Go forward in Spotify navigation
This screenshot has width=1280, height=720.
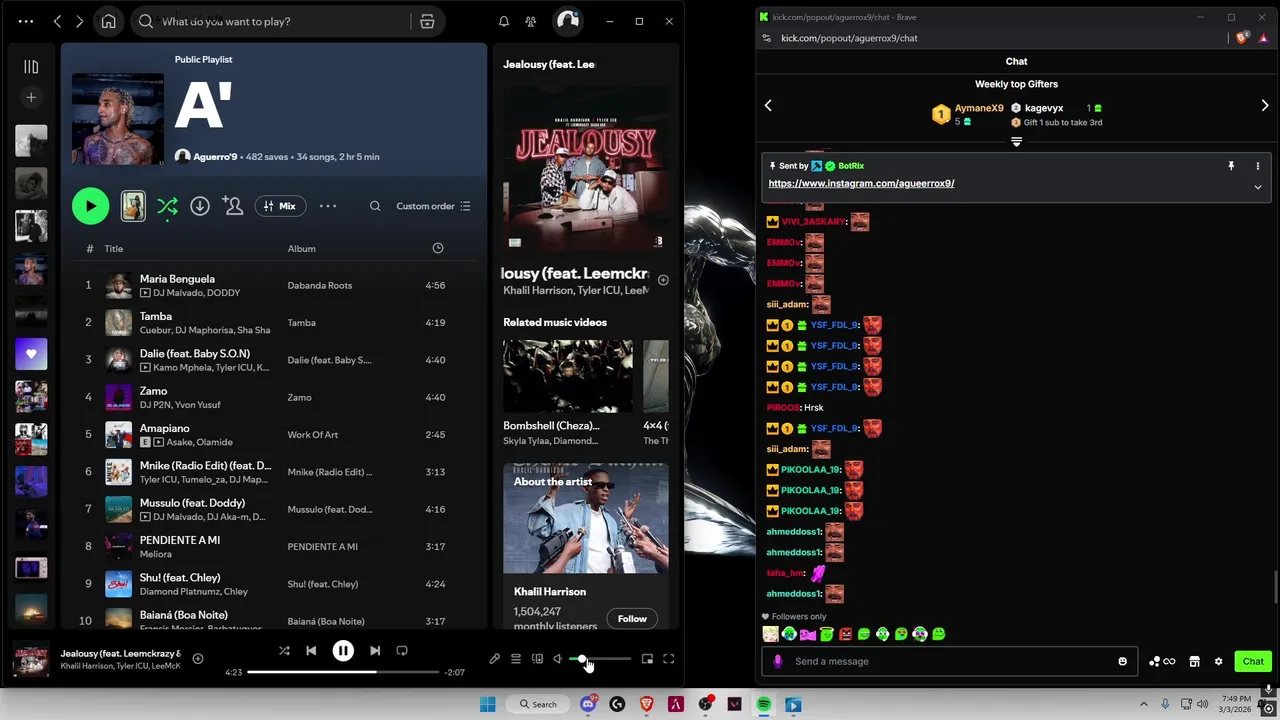click(x=79, y=21)
